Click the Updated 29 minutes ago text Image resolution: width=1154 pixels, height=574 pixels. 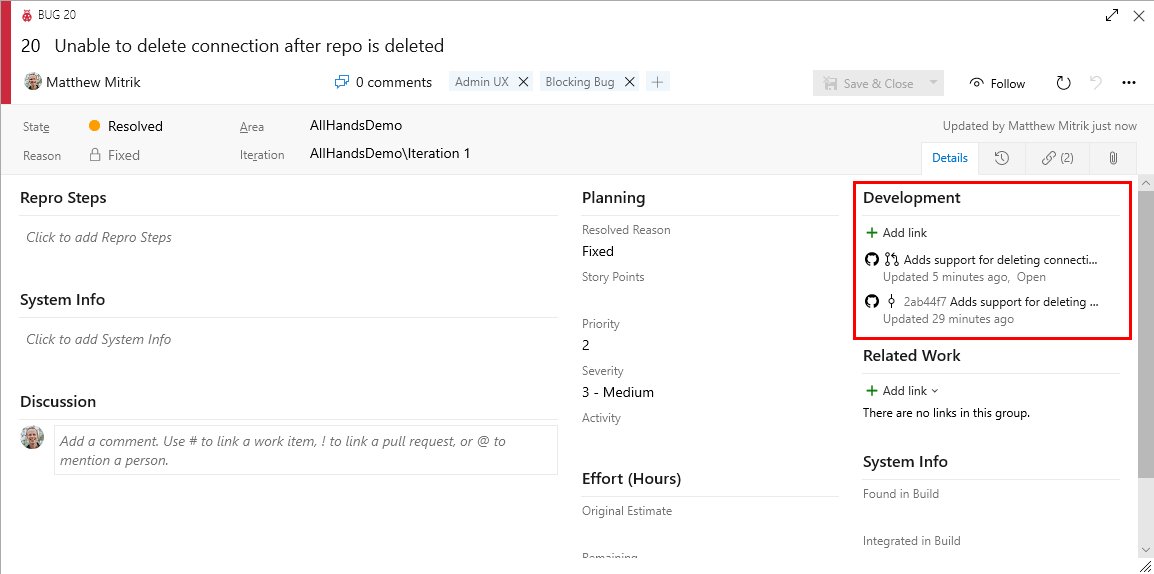[x=948, y=319]
